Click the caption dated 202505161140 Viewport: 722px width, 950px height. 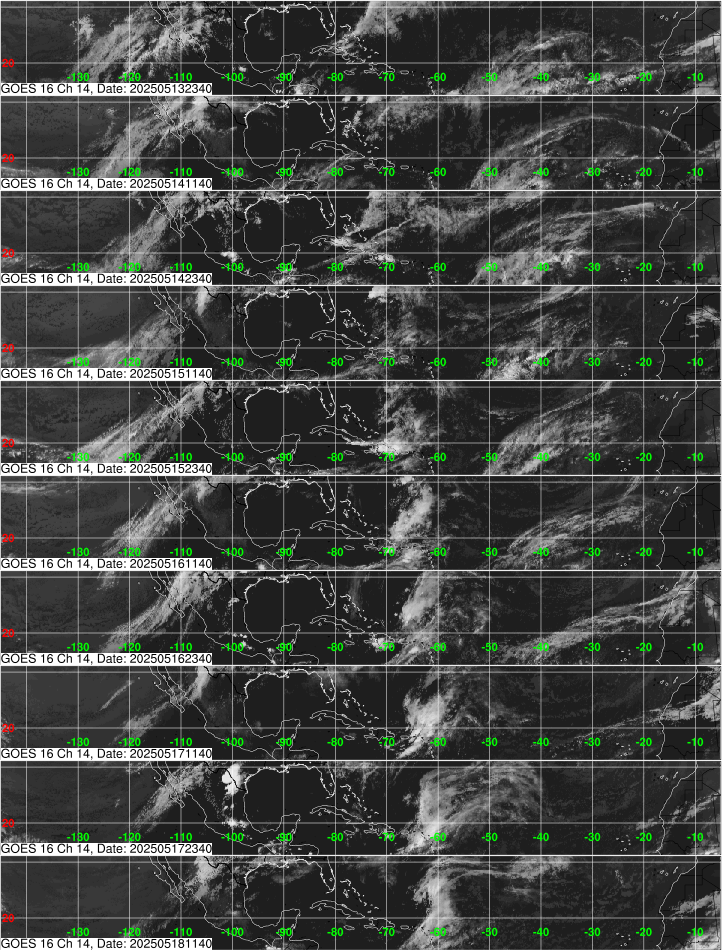pyautogui.click(x=107, y=563)
